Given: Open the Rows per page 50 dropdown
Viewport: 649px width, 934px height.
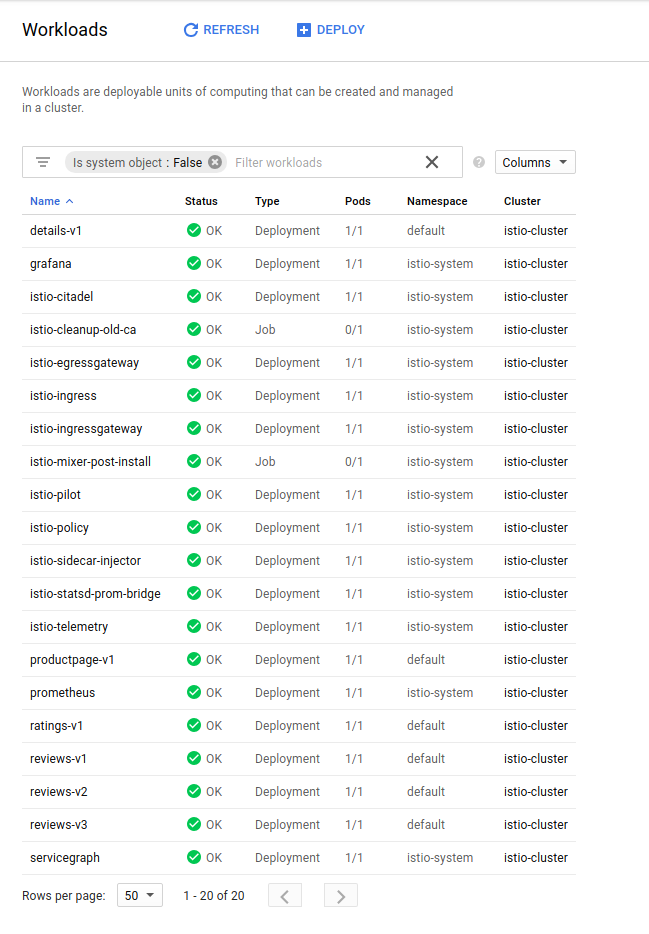Looking at the screenshot, I should (140, 895).
